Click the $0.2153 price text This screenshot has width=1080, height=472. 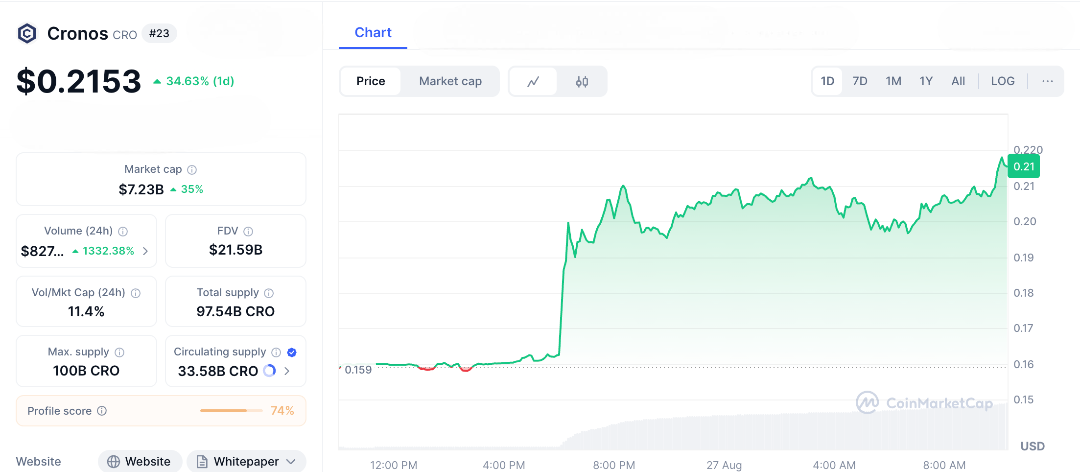[79, 81]
